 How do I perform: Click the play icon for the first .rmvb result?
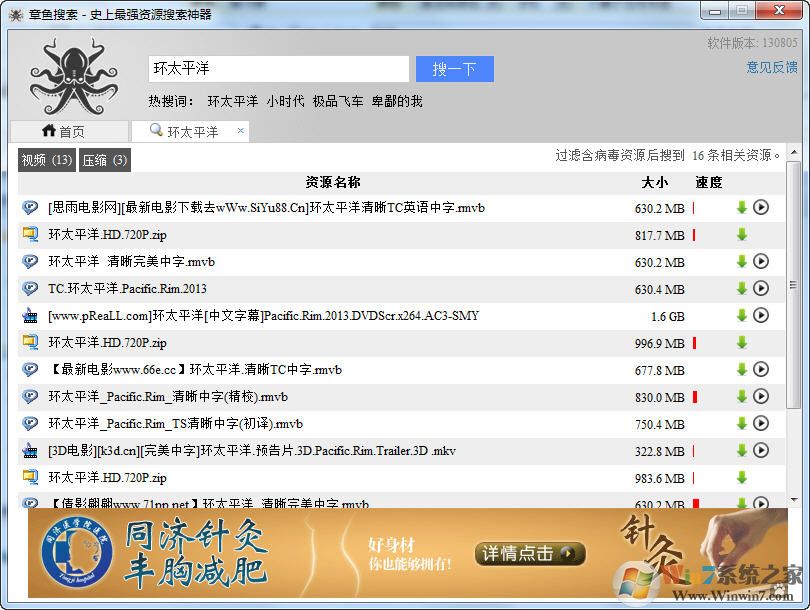[763, 208]
